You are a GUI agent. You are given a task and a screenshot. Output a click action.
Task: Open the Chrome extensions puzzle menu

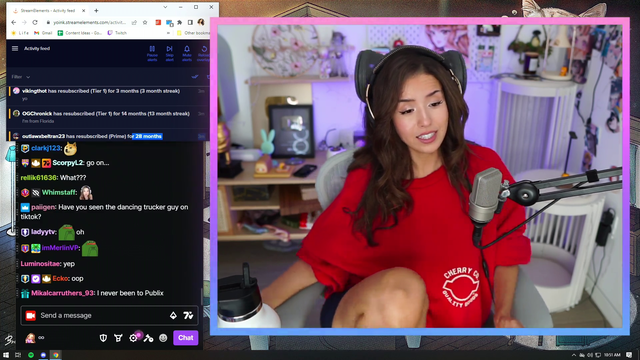(x=180, y=22)
